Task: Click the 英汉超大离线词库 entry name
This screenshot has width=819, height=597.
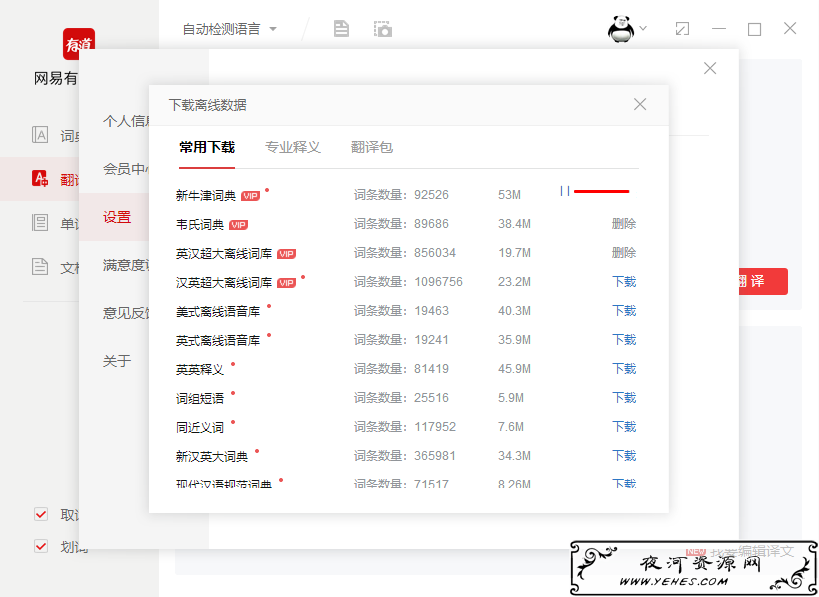Action: click(x=224, y=254)
